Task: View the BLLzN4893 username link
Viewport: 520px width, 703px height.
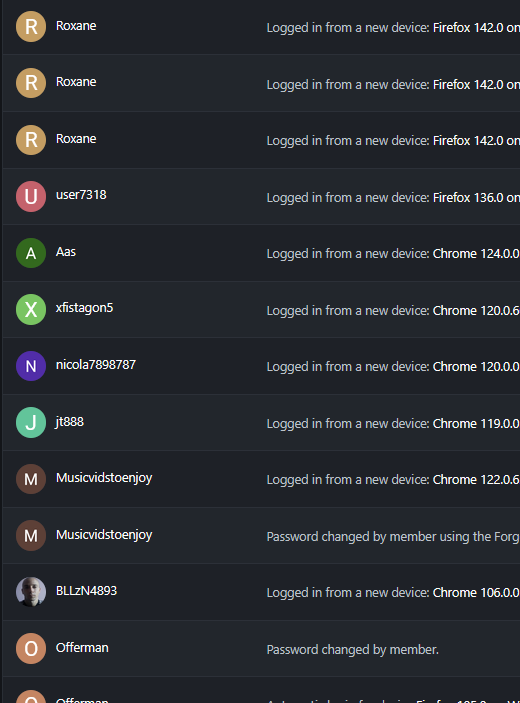Action: tap(86, 591)
